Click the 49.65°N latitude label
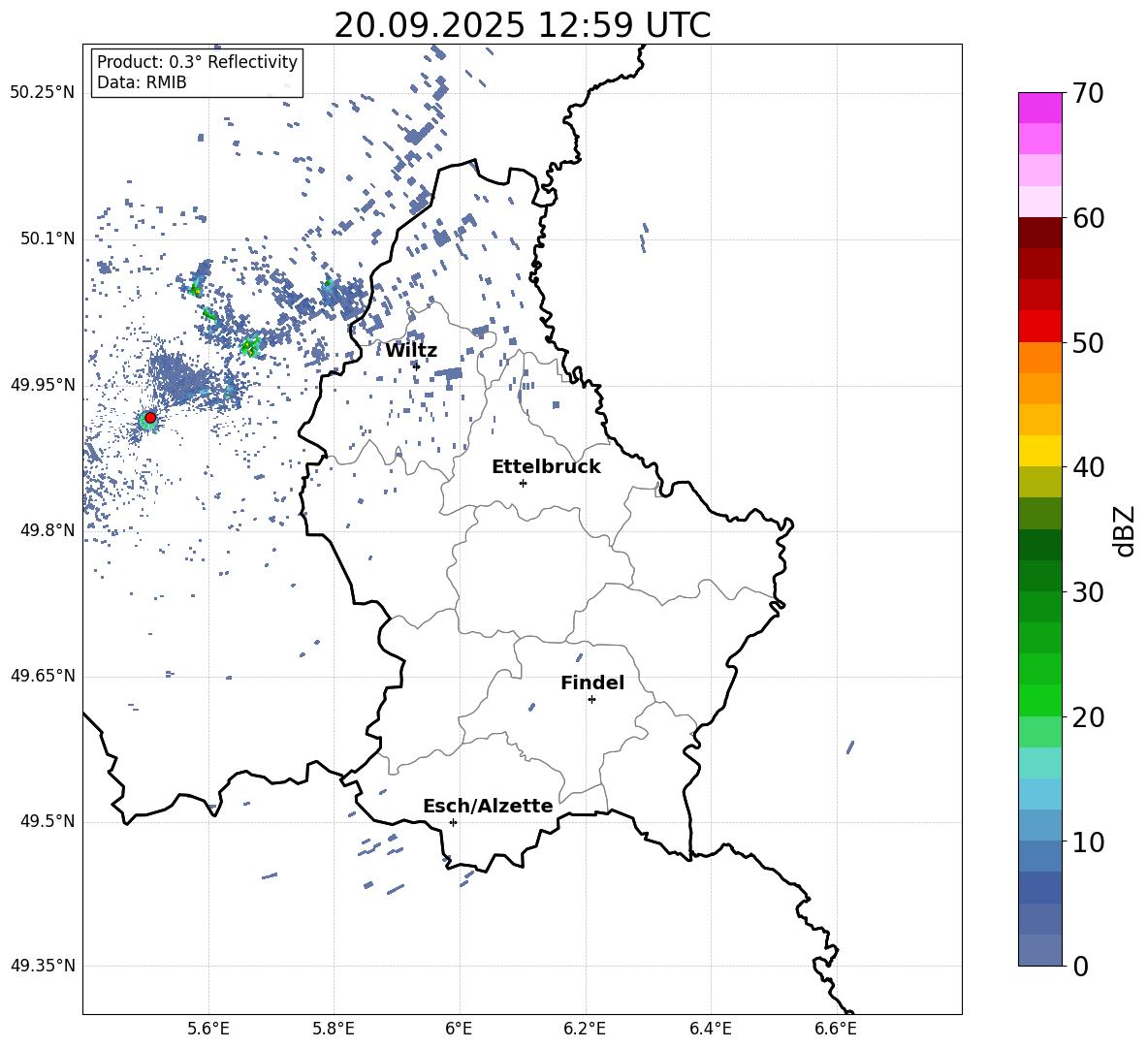1148x1048 pixels. (43, 676)
